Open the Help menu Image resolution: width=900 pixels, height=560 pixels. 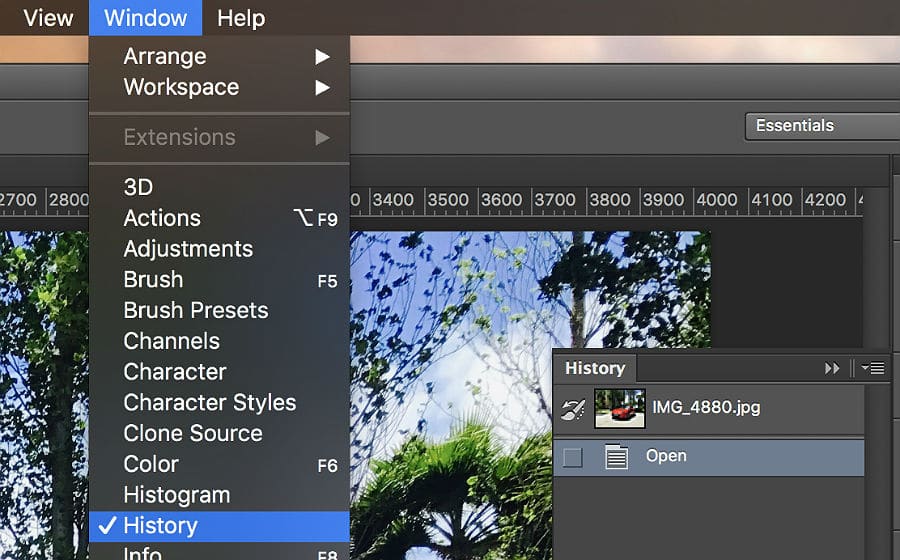point(241,18)
